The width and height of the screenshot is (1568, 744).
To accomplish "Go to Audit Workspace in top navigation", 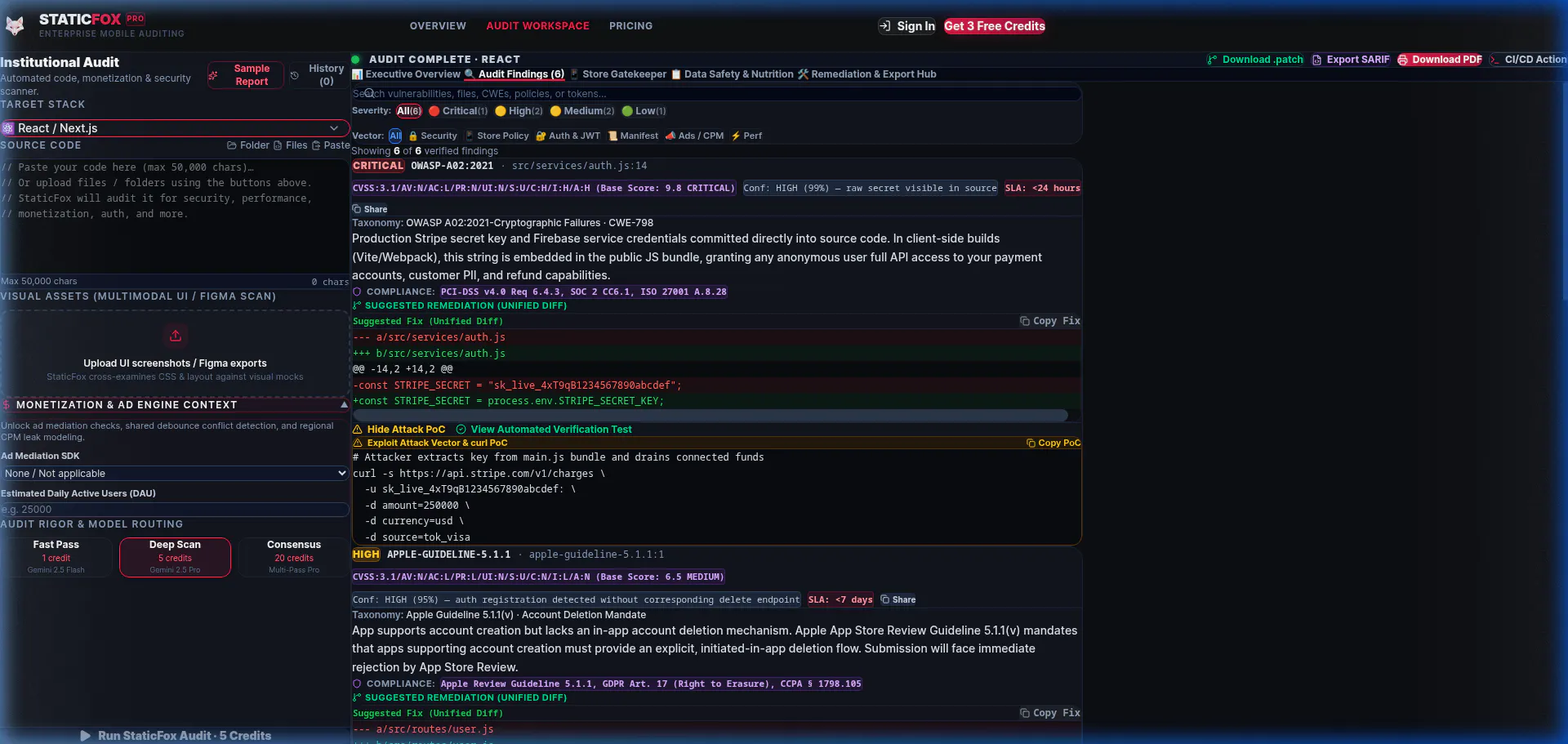I will pos(537,26).
